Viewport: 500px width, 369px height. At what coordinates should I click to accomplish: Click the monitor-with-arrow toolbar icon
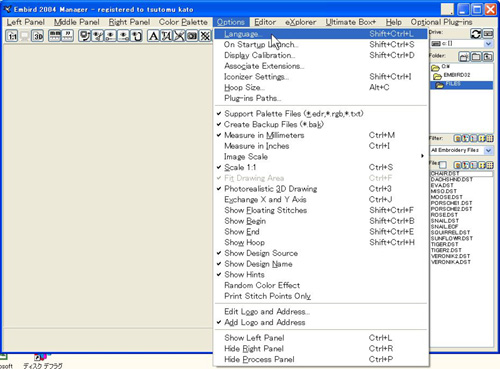click(85, 36)
